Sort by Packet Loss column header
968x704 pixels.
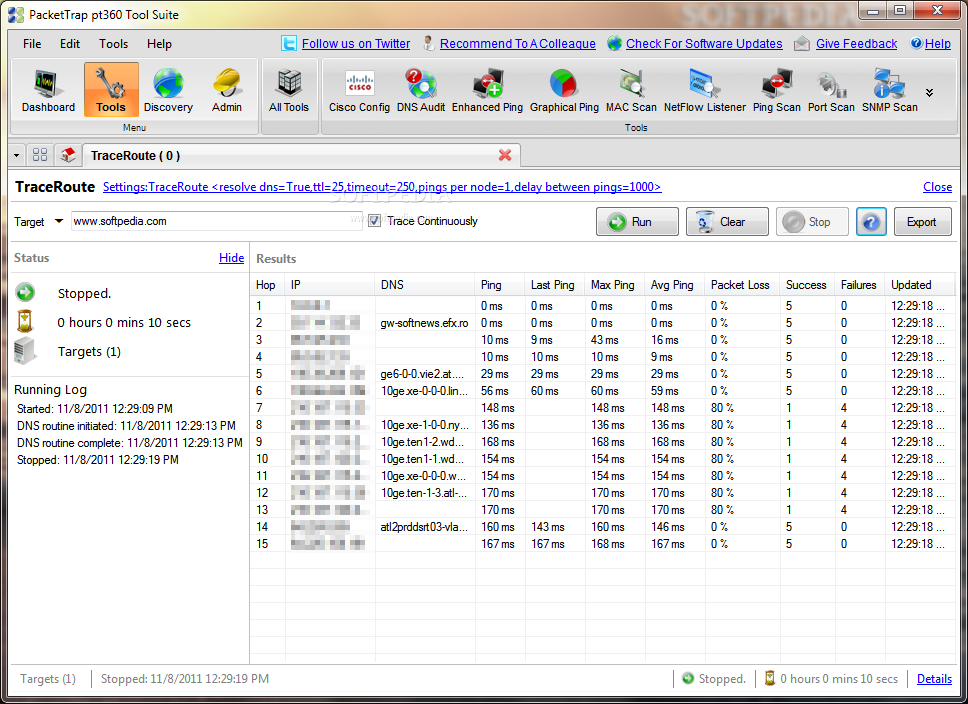(740, 285)
